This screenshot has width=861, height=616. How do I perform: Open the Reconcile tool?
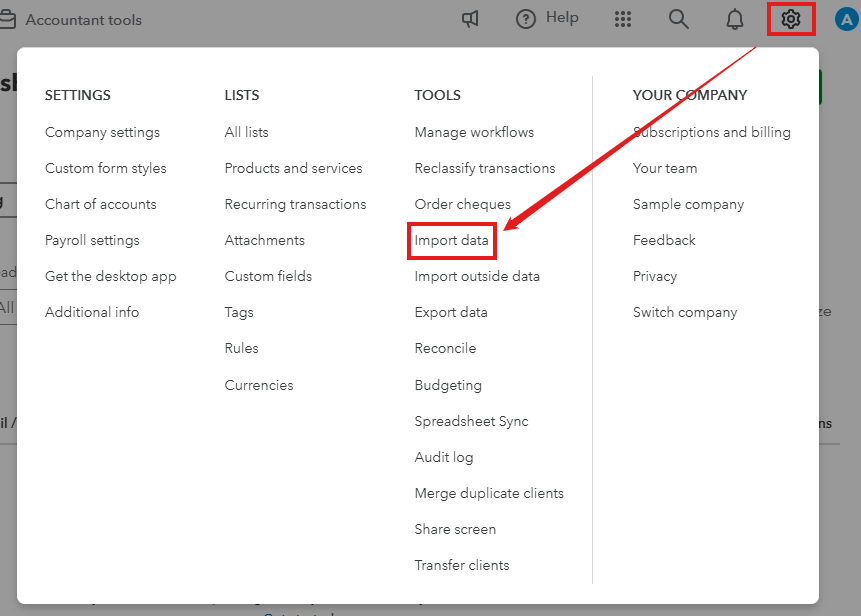(445, 348)
